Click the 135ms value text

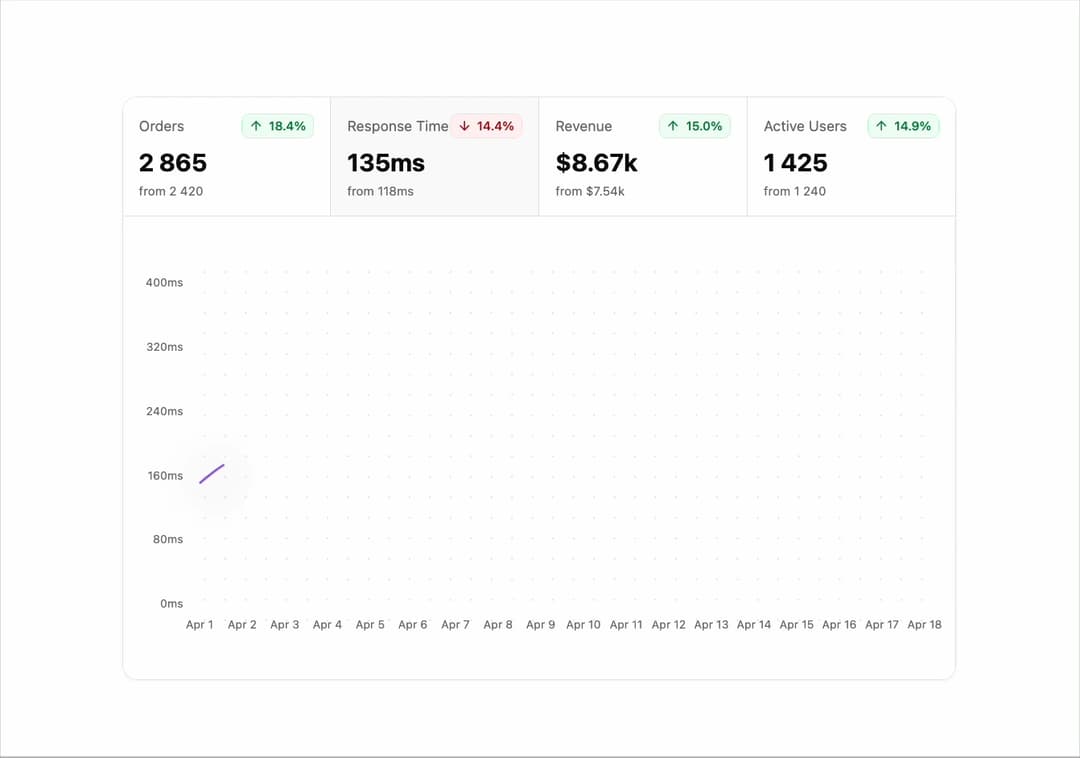386,163
